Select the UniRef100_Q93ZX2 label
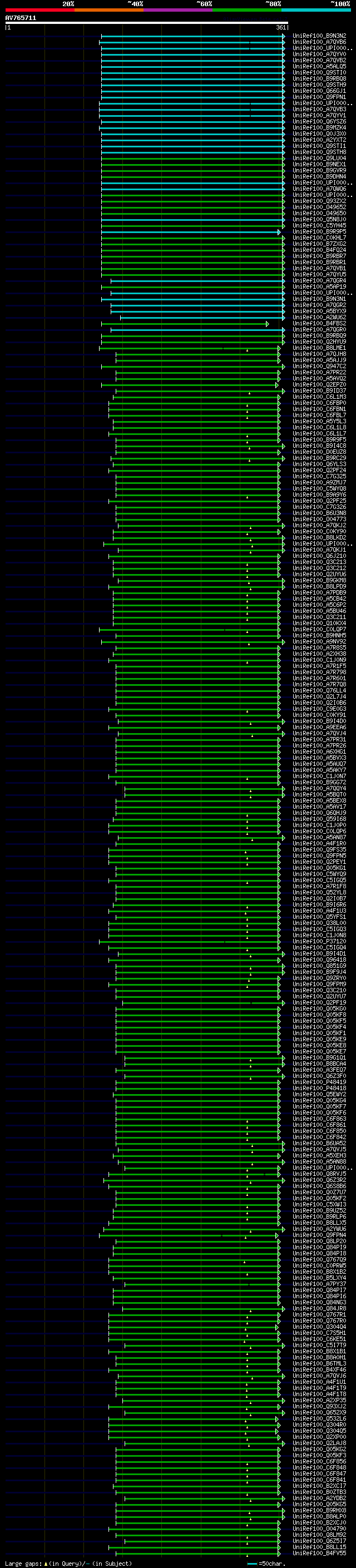356x1568 pixels. coord(319,201)
